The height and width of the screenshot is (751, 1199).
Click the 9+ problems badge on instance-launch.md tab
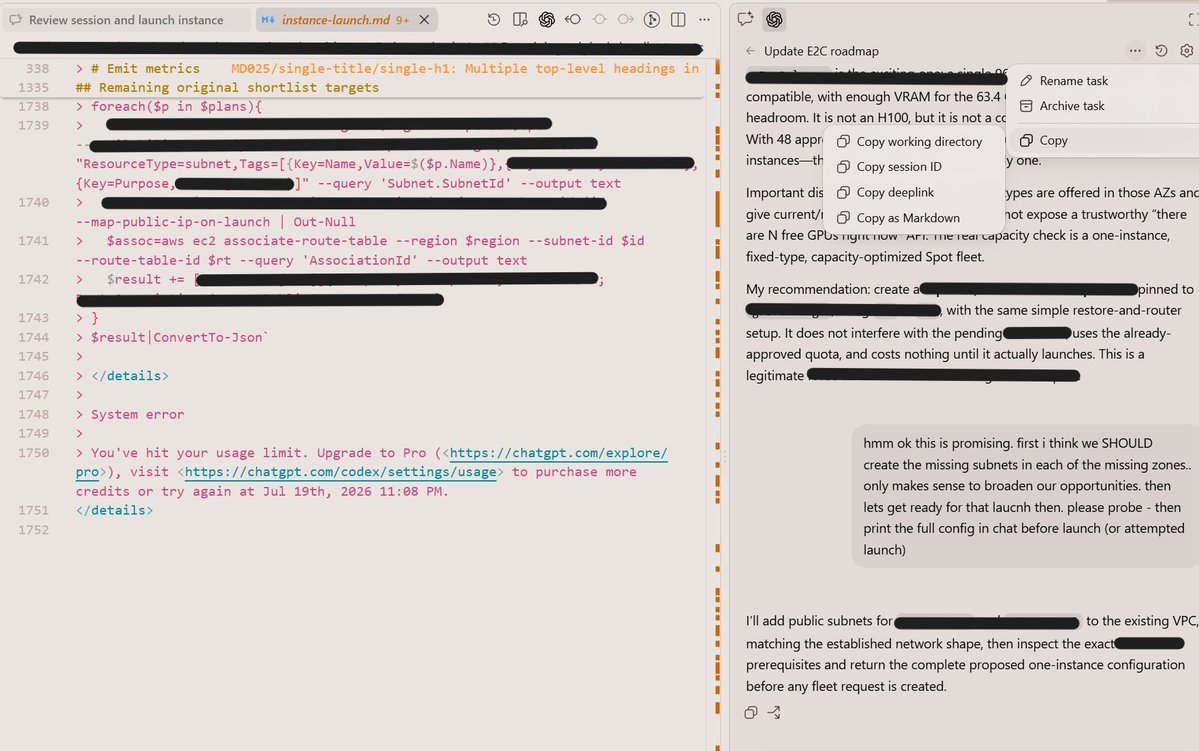coord(402,21)
